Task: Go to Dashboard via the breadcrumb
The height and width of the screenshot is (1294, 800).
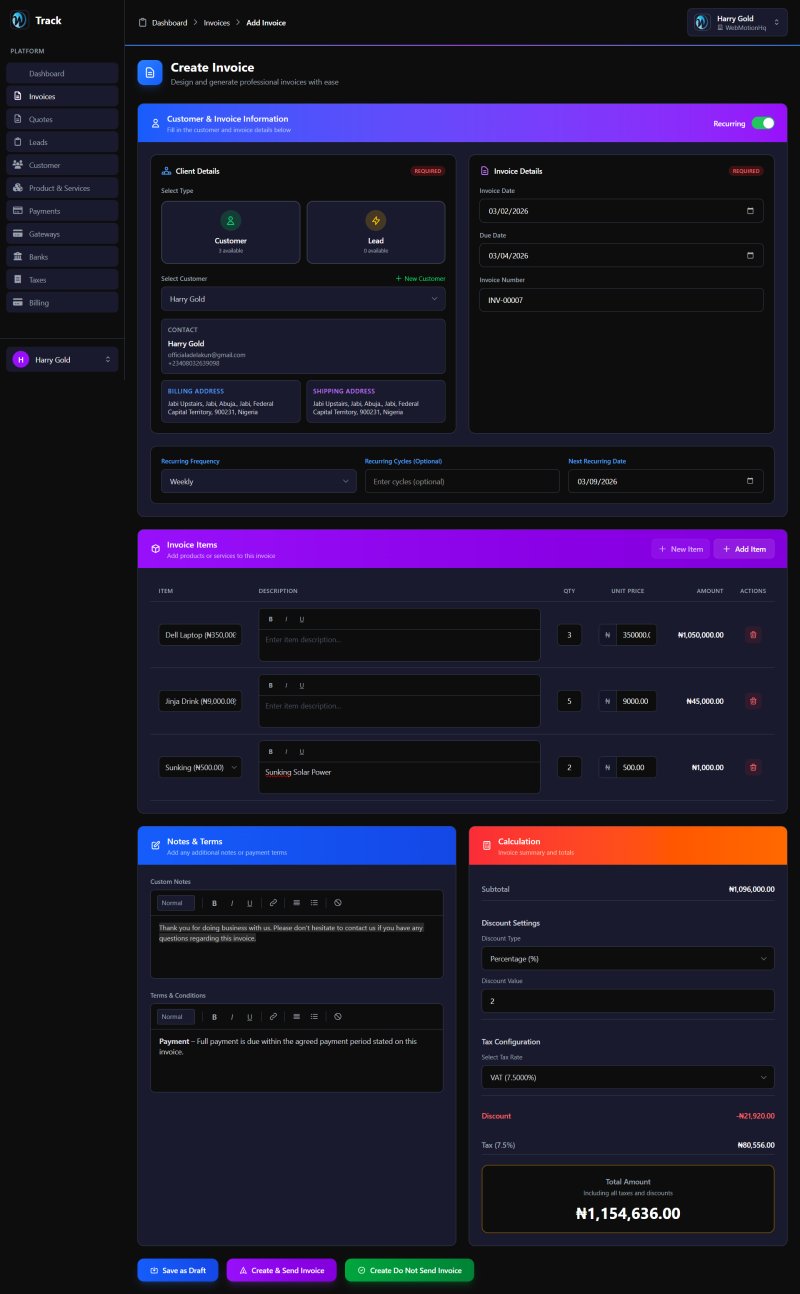Action: click(x=167, y=22)
